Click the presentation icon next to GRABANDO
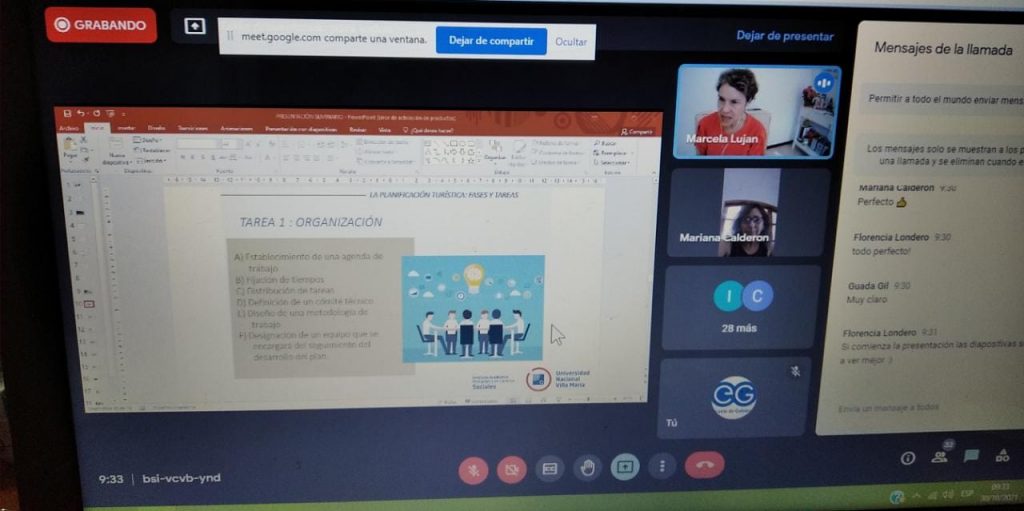Screen dimensions: 1024x511 195,26
